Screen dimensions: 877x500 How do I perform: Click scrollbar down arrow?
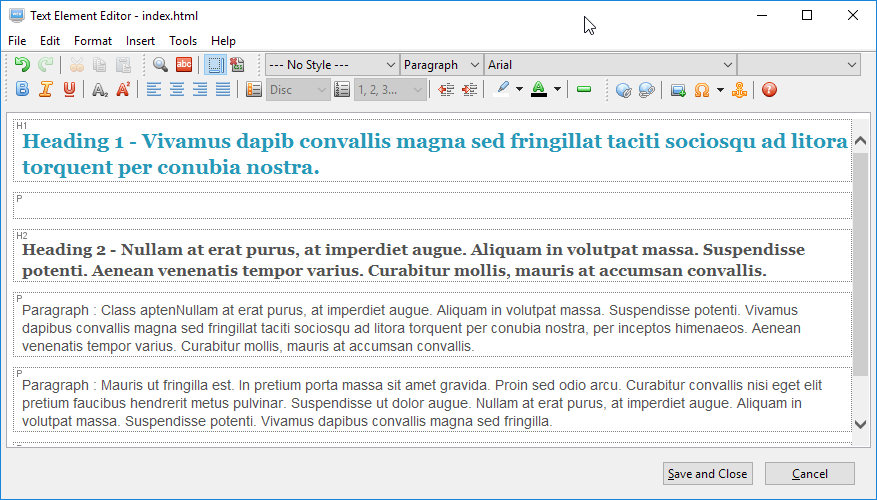point(861,424)
